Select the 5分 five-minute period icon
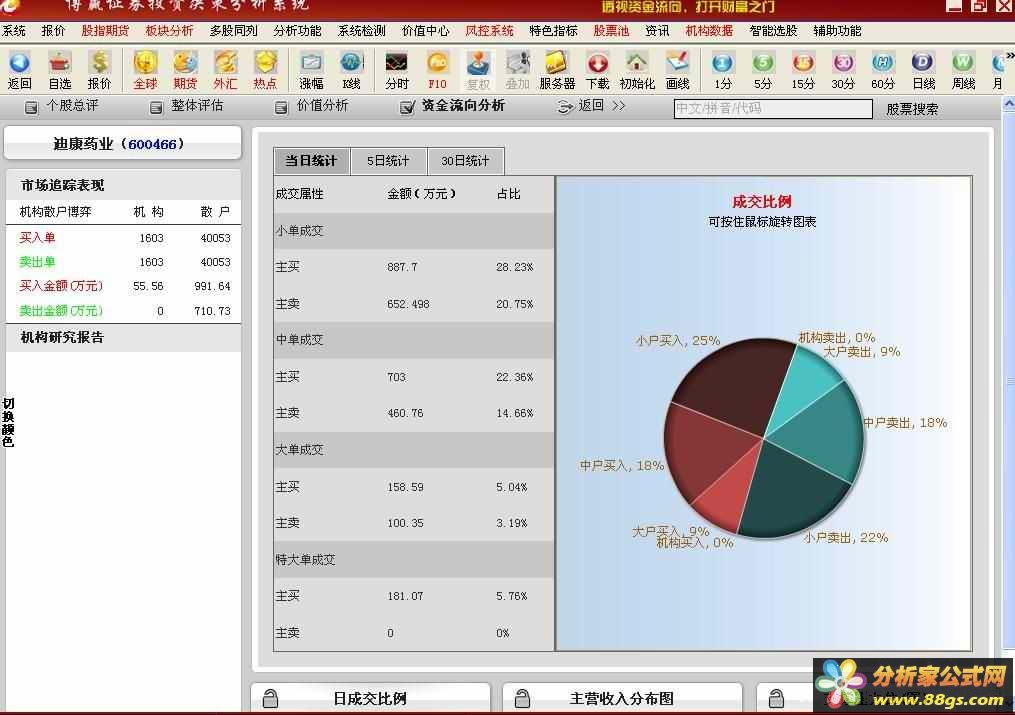This screenshot has height=715, width=1015. click(x=763, y=71)
